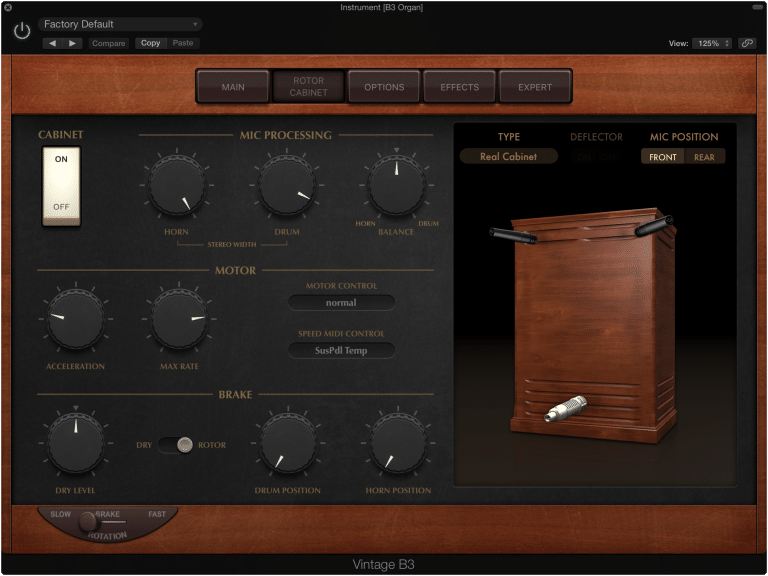768x576 pixels.
Task: Click the Vintage B3 title text
Action: (x=384, y=565)
